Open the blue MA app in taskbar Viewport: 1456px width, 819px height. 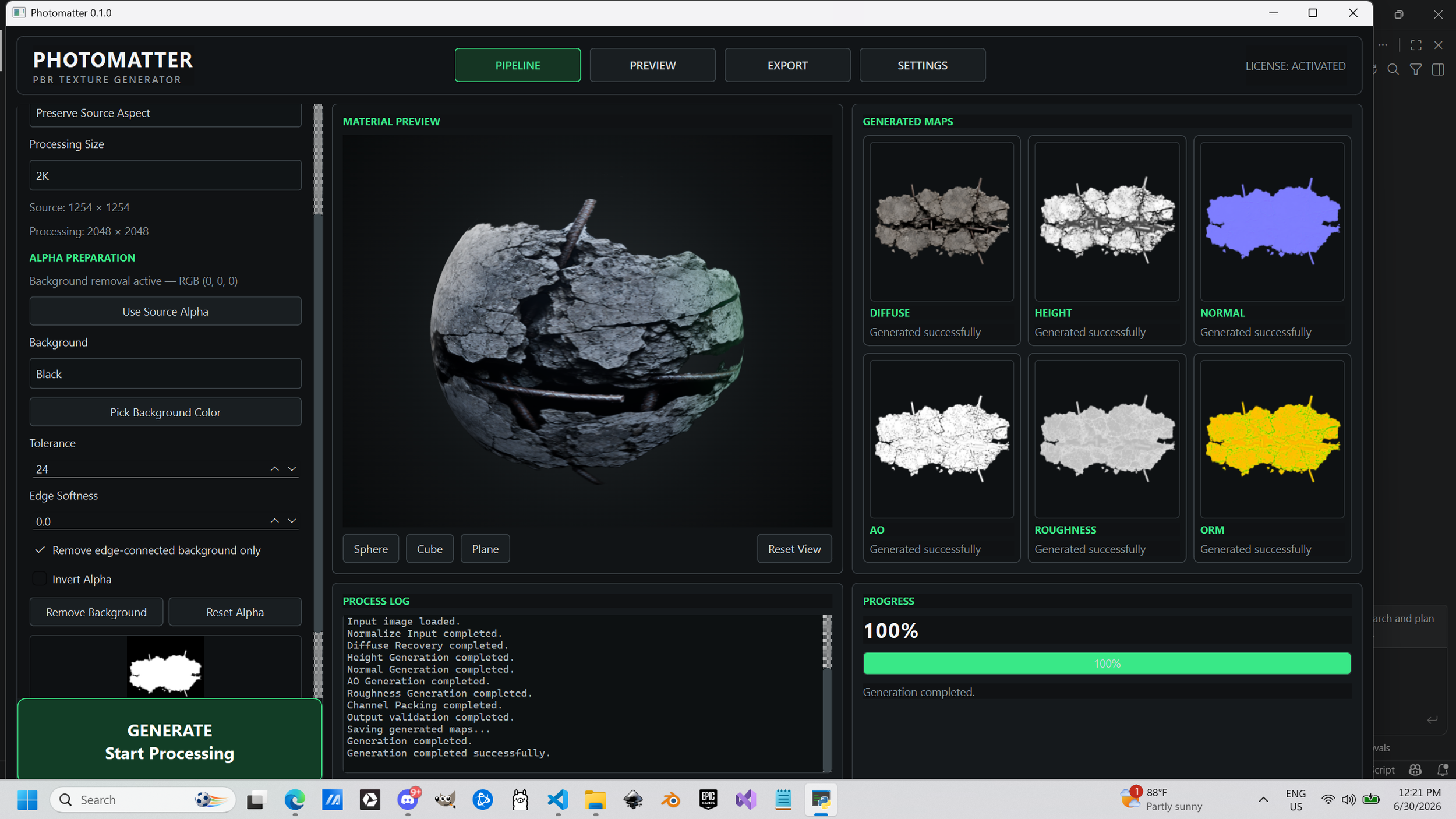tap(333, 800)
